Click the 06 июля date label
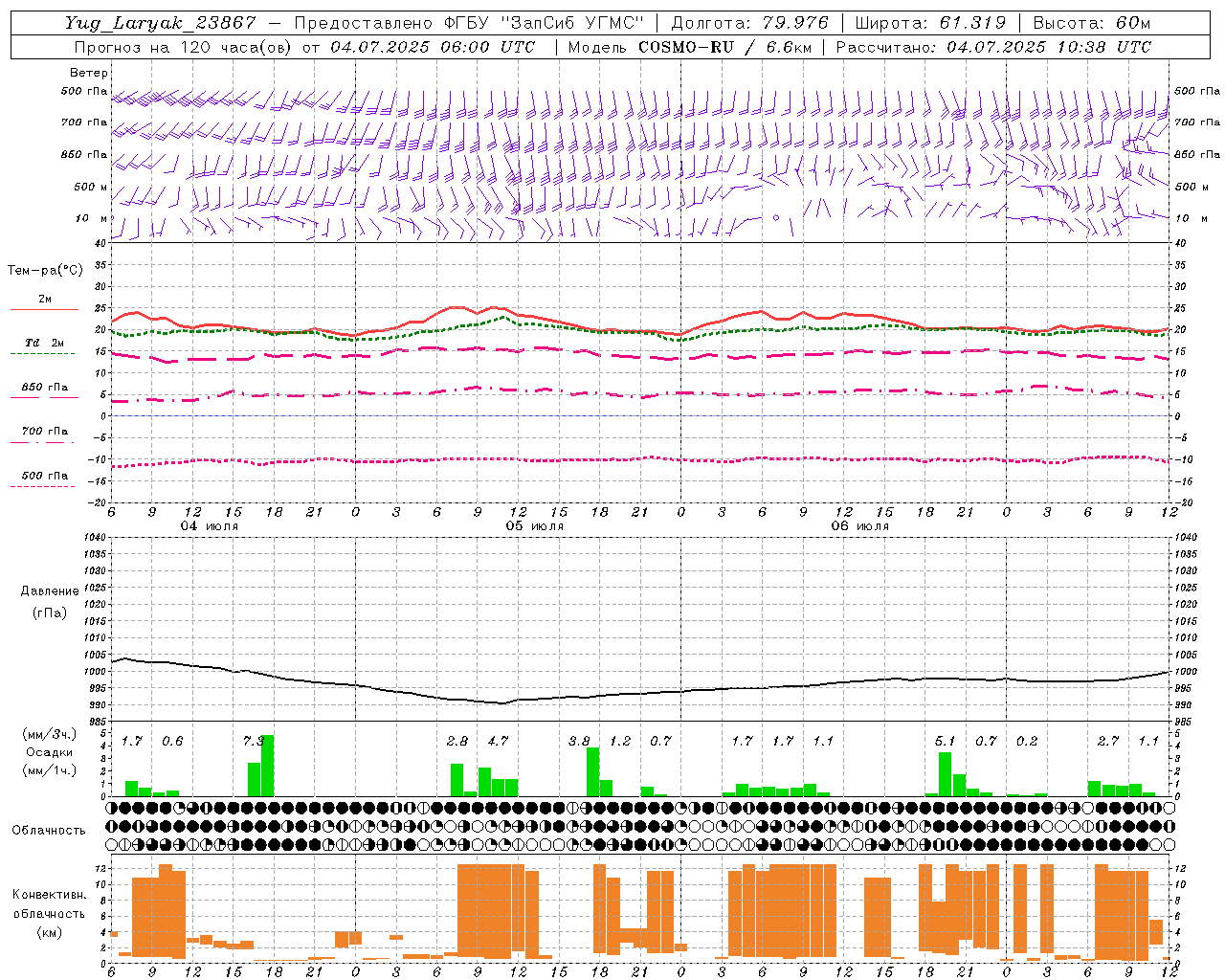The width and height of the screenshot is (1225, 980). [x=860, y=526]
